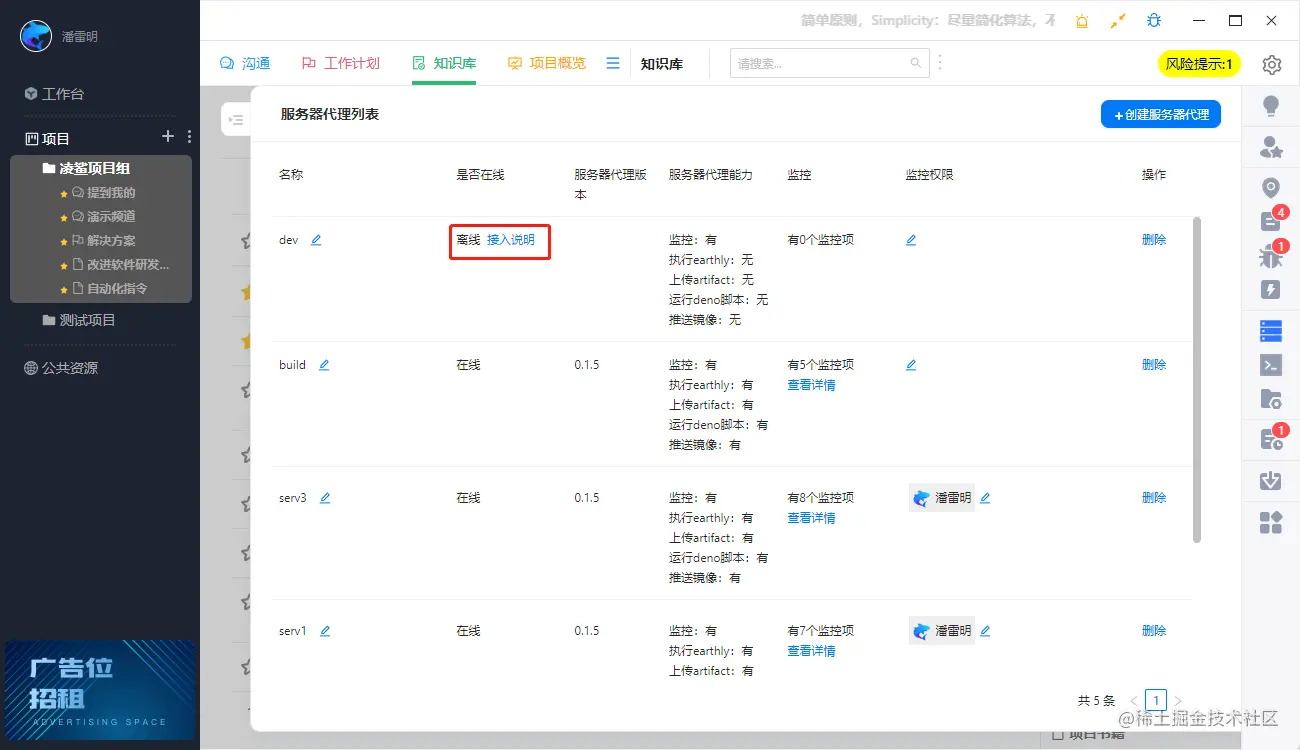This screenshot has width=1300, height=750.
Task: Click the search magnifier icon
Action: coord(915,63)
